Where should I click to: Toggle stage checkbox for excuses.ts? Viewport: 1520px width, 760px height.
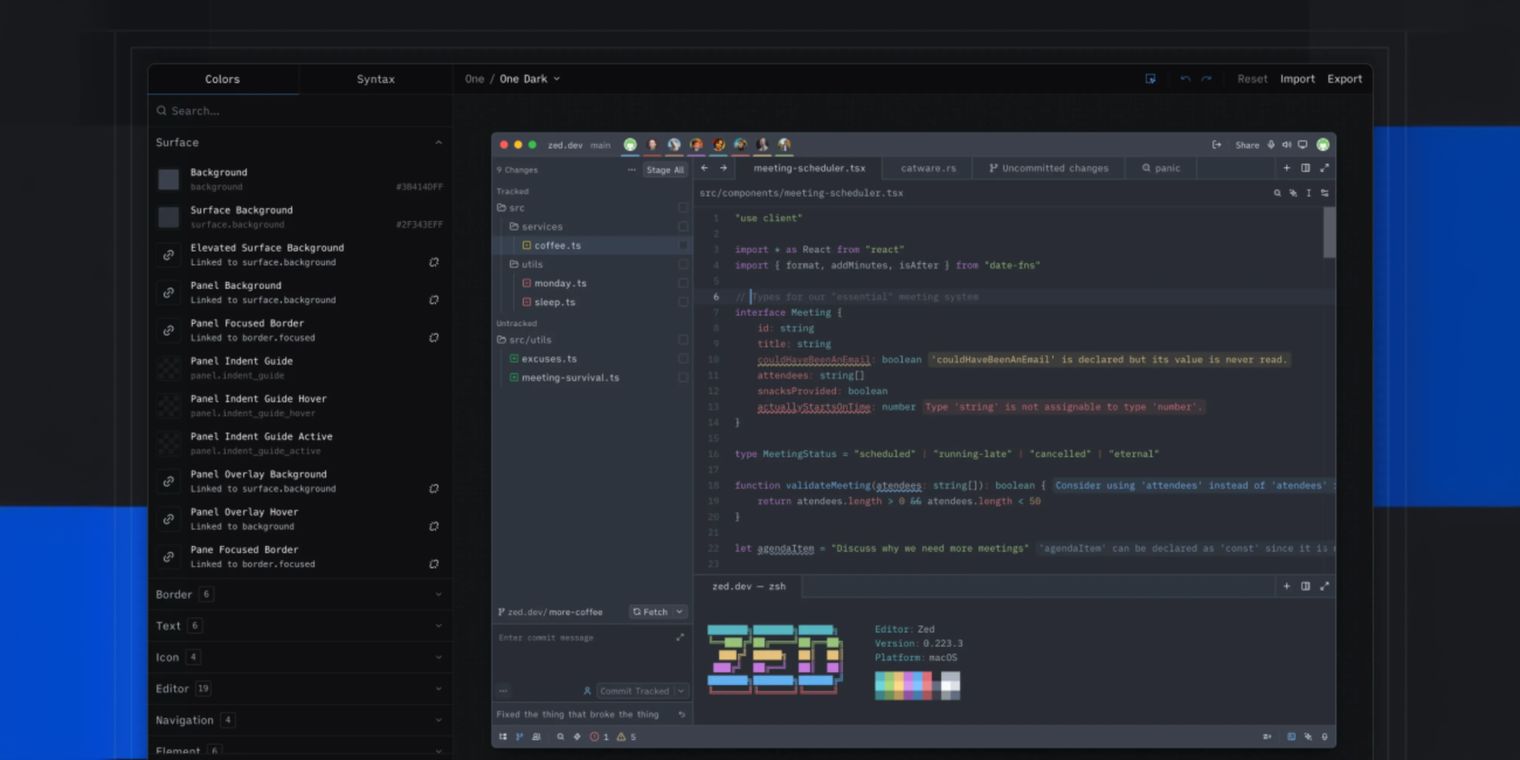click(x=683, y=358)
